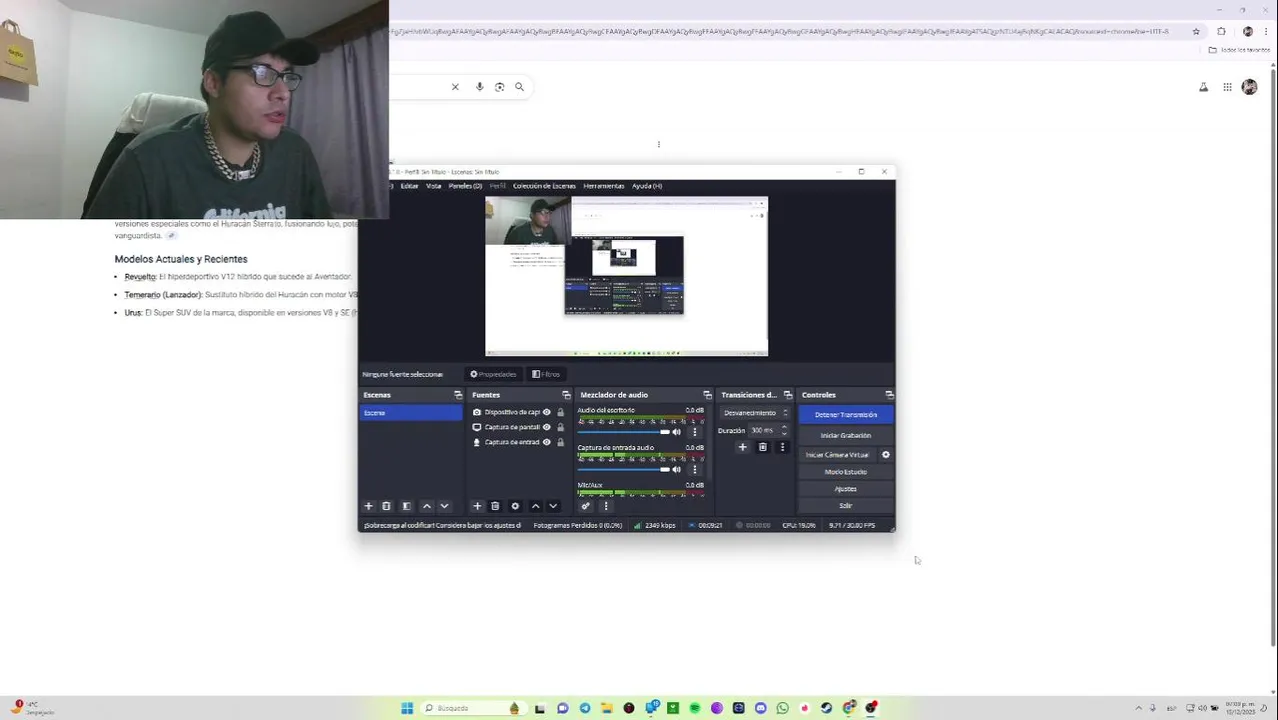Click Modo Estudio button
The height and width of the screenshot is (720, 1278).
pos(846,472)
